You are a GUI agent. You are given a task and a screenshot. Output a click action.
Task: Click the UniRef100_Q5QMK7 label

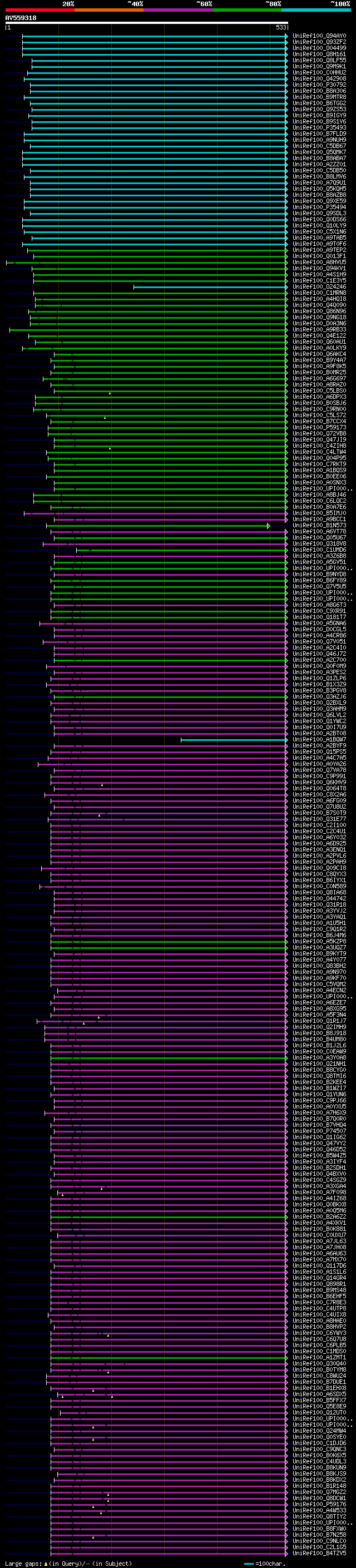(319, 152)
